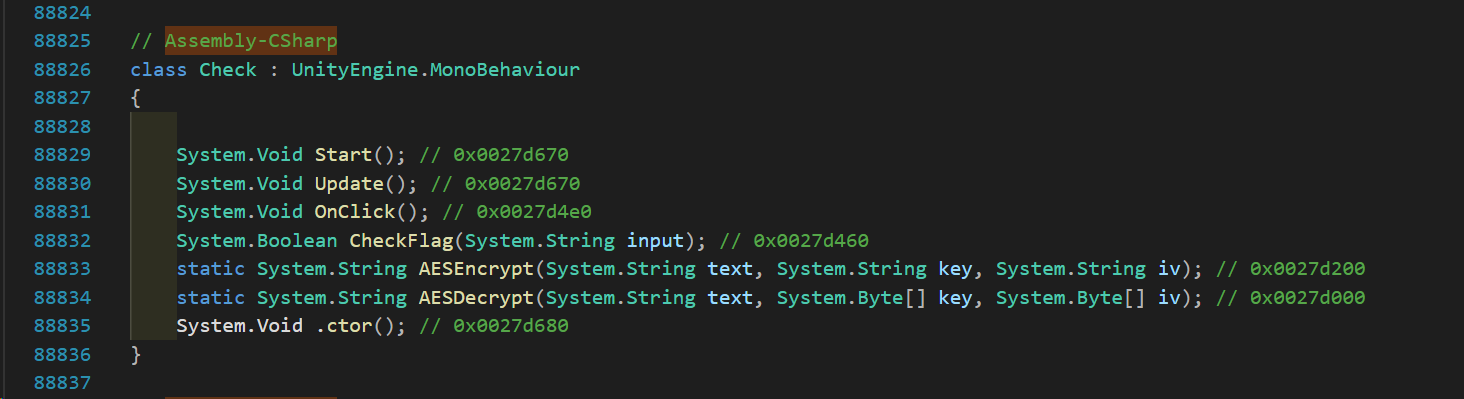
Task: Click the closing brace on line 88836
Action: 136,355
